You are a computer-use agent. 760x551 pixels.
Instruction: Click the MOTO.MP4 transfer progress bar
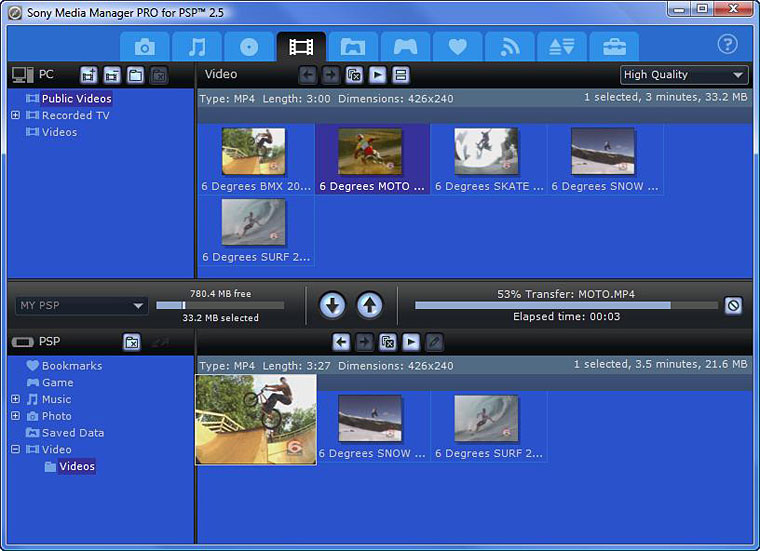coord(566,305)
